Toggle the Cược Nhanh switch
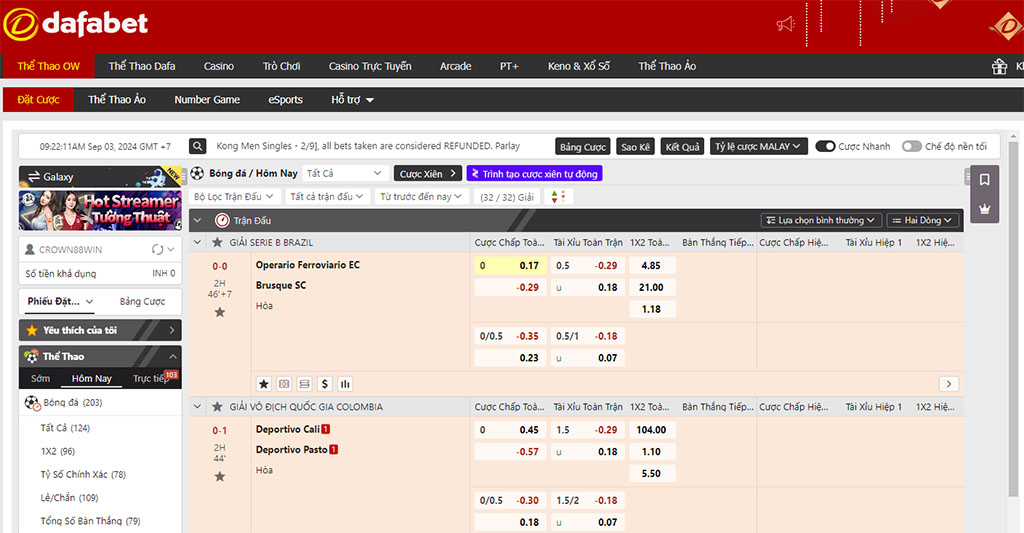Image resolution: width=1024 pixels, height=533 pixels. click(x=825, y=146)
